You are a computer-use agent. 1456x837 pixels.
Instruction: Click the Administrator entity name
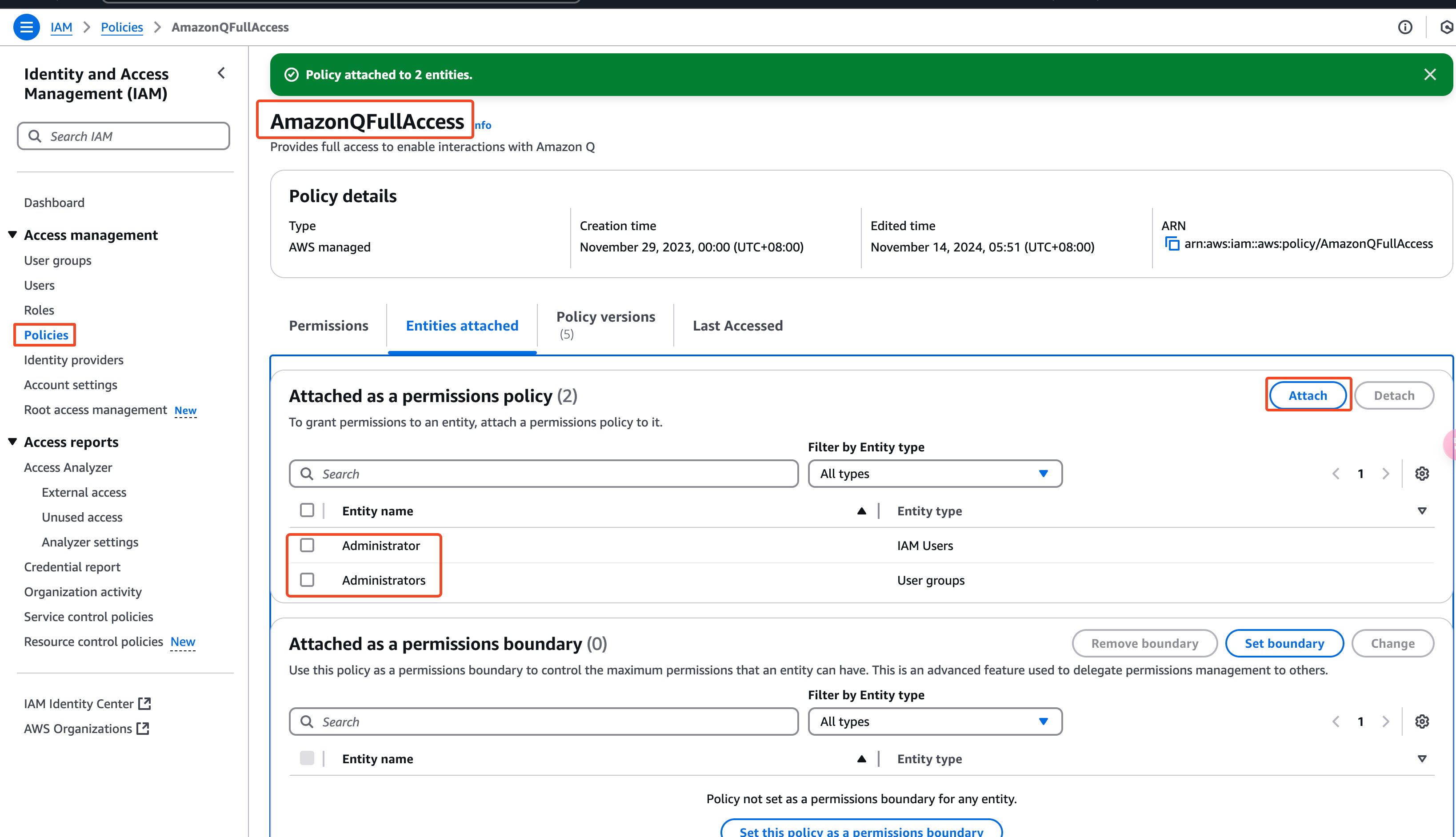pos(381,546)
